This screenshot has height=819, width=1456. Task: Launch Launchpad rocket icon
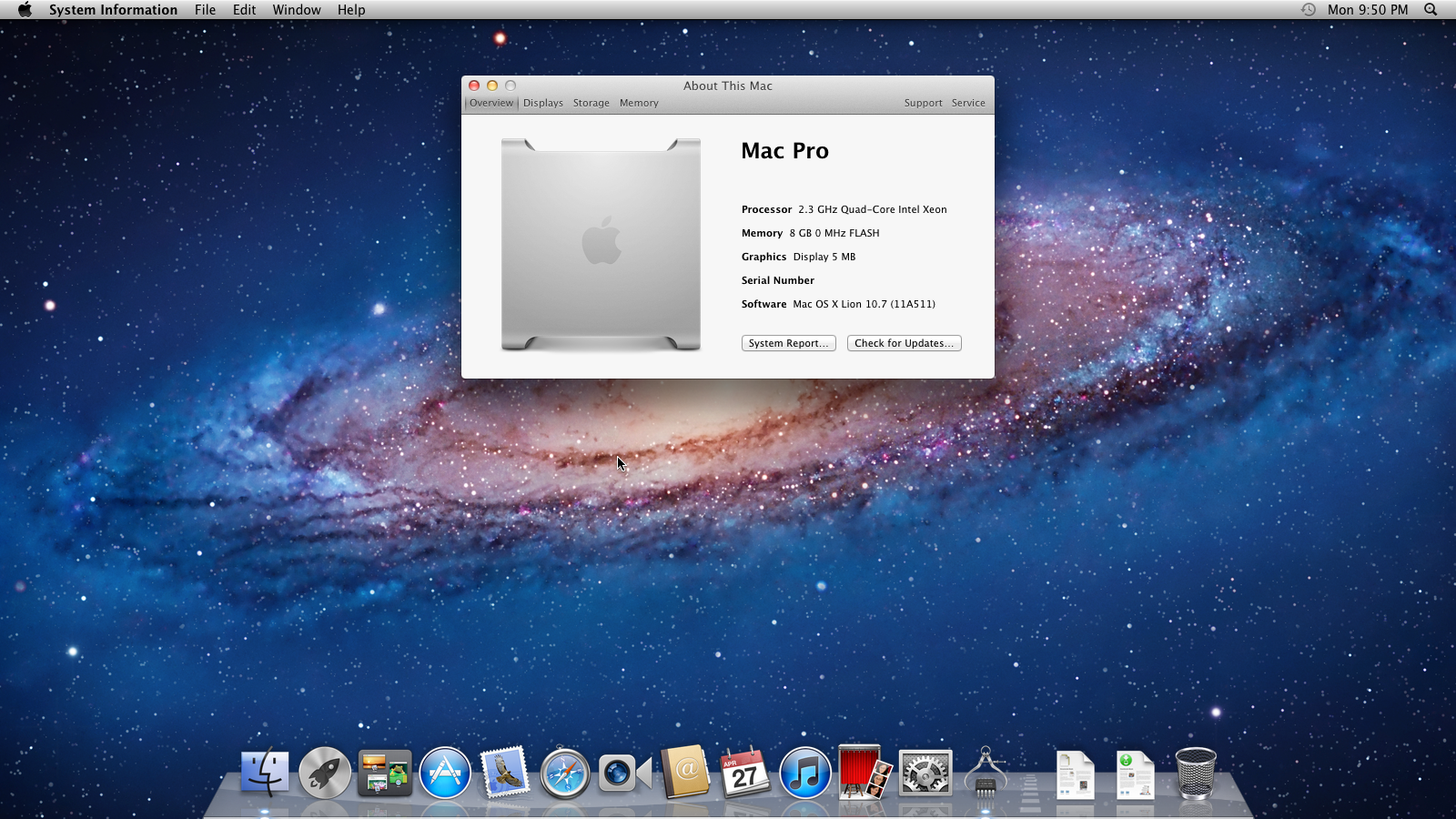click(325, 773)
